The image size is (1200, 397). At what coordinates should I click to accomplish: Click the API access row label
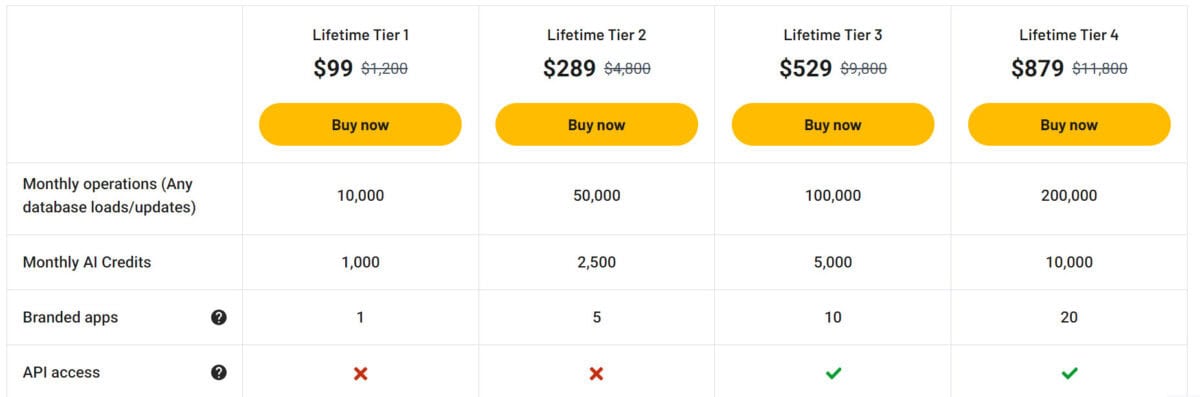click(61, 372)
